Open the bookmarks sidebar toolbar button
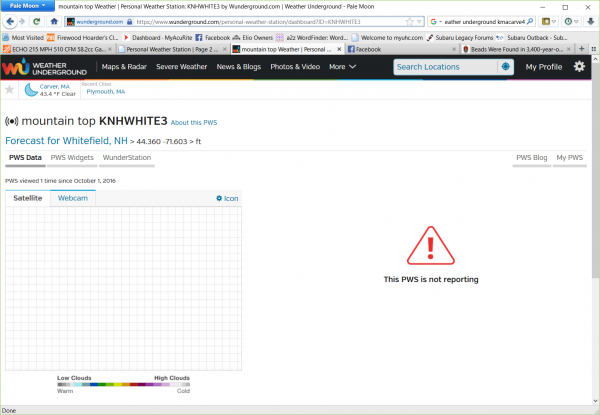The width and height of the screenshot is (600, 415). (548, 22)
